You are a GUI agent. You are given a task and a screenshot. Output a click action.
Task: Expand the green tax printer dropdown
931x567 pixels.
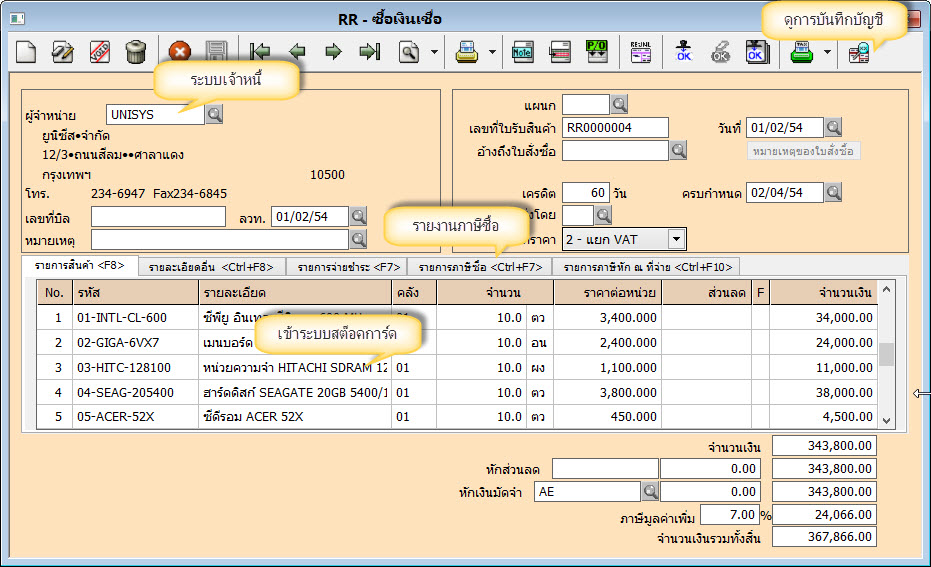pyautogui.click(x=827, y=52)
